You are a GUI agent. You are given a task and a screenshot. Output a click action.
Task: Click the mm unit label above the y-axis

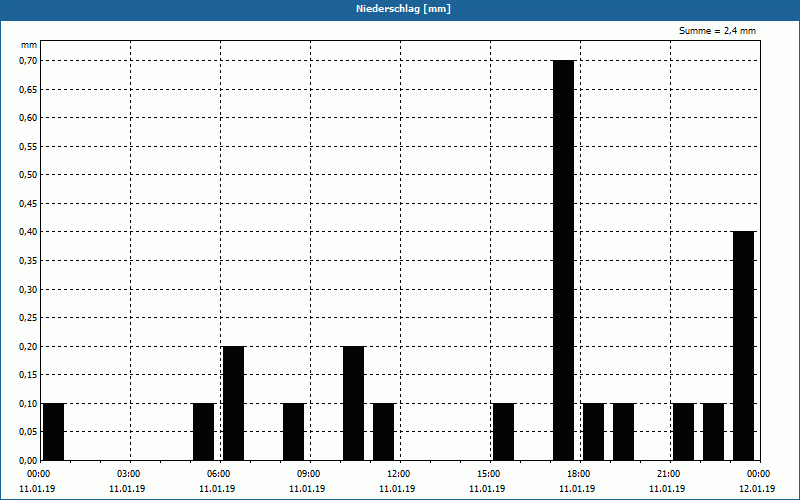(x=29, y=45)
